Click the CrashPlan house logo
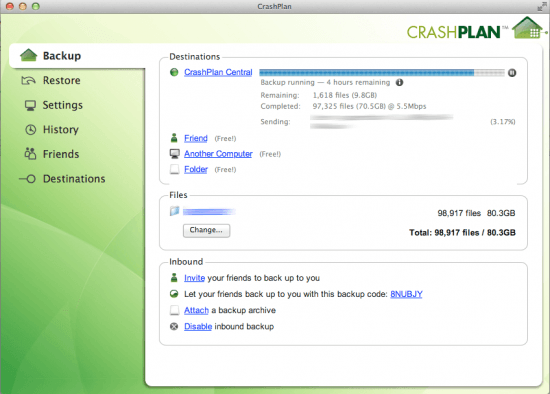The height and width of the screenshot is (394, 550). tap(528, 28)
